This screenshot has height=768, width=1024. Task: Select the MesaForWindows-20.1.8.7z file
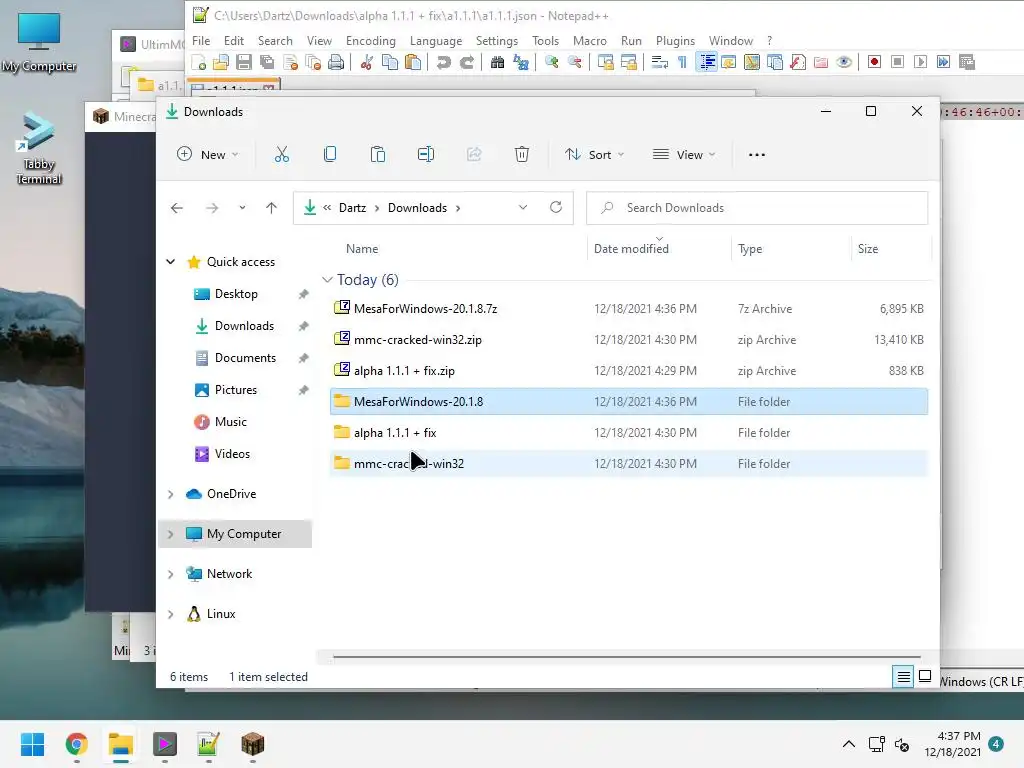[x=629, y=308]
